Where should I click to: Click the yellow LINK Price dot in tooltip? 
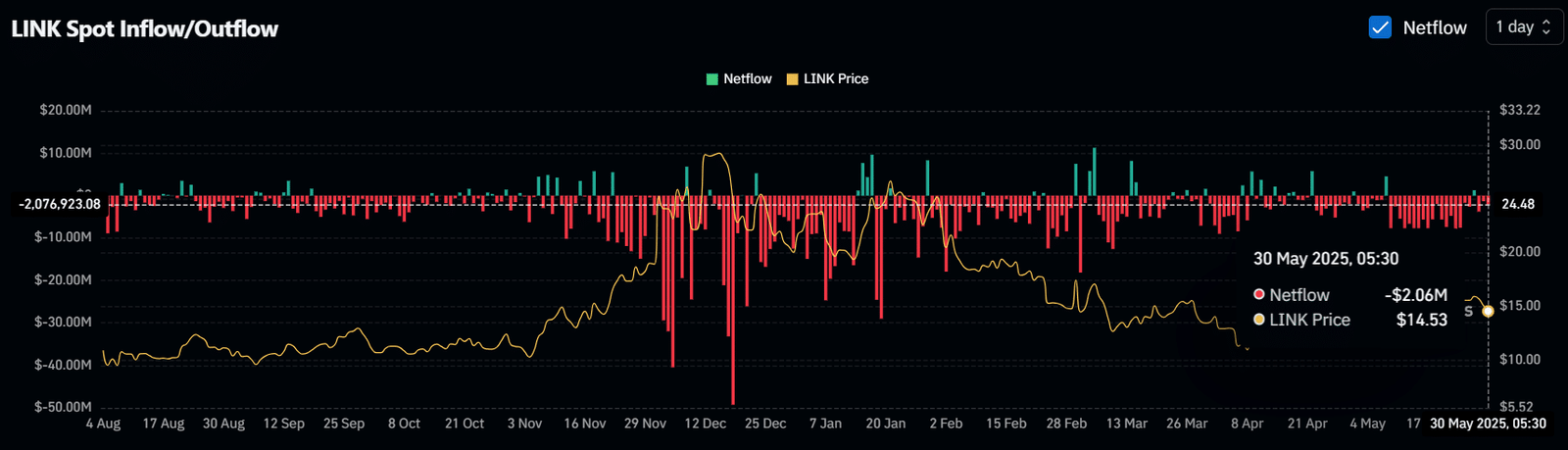coord(1259,320)
